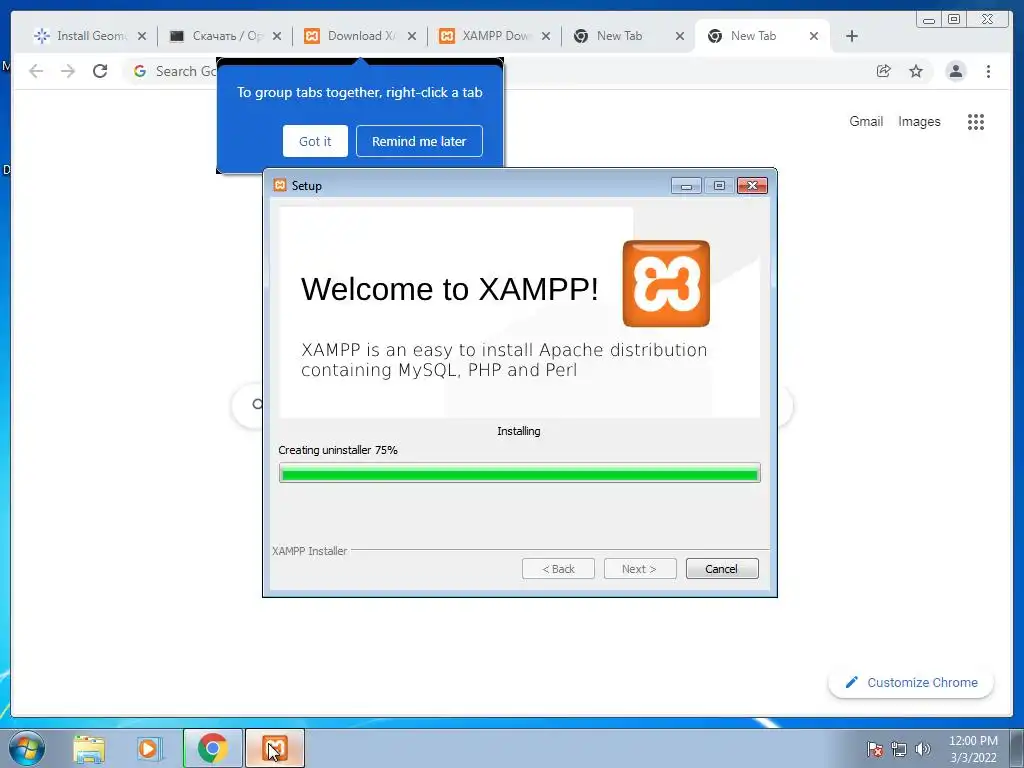This screenshot has height=768, width=1024.
Task: Click the Creating uninstaller 75% status text
Action: 338,450
